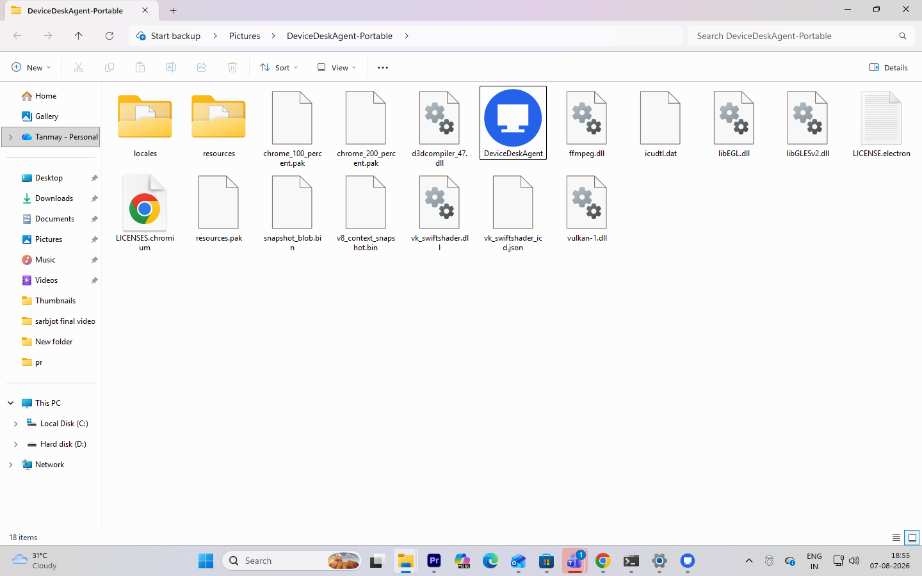922x576 pixels.
Task: Click the New button in toolbar
Action: (31, 68)
